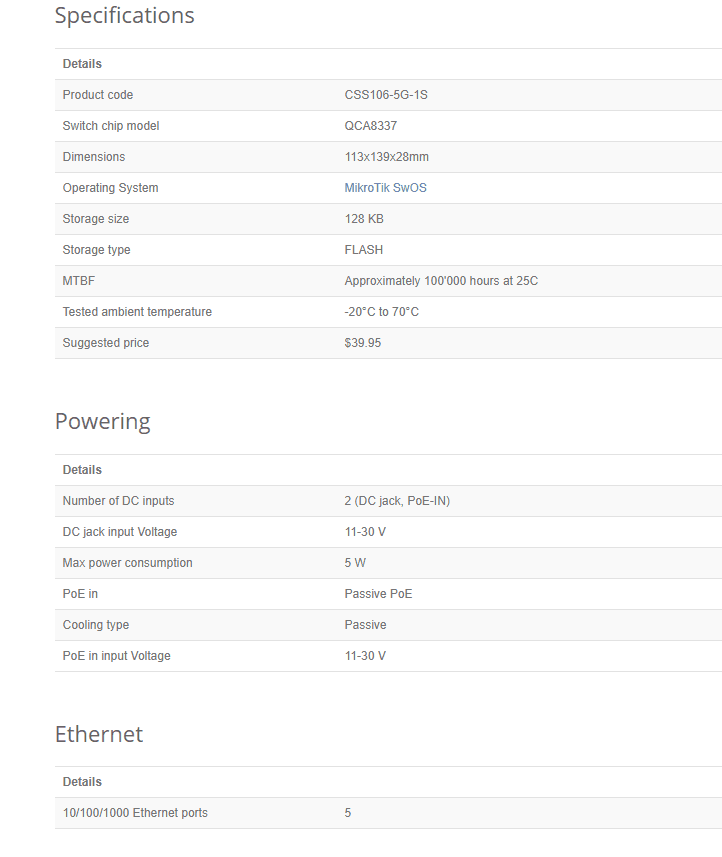Click the Max power consumption label
The height and width of the screenshot is (857, 722).
point(127,563)
